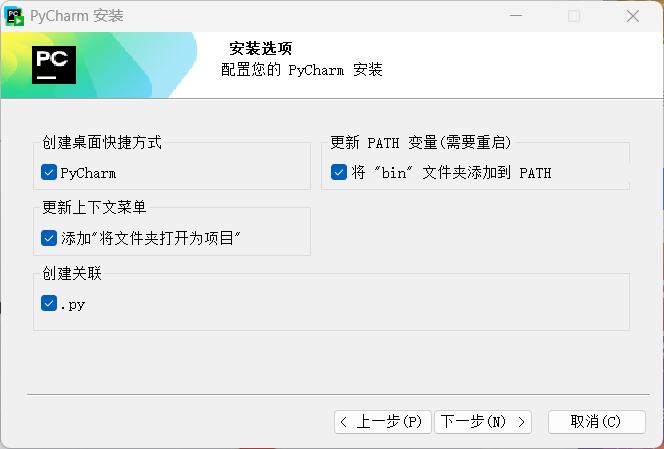Uncheck the .py file association checkbox
This screenshot has width=664, height=449.
coord(49,304)
